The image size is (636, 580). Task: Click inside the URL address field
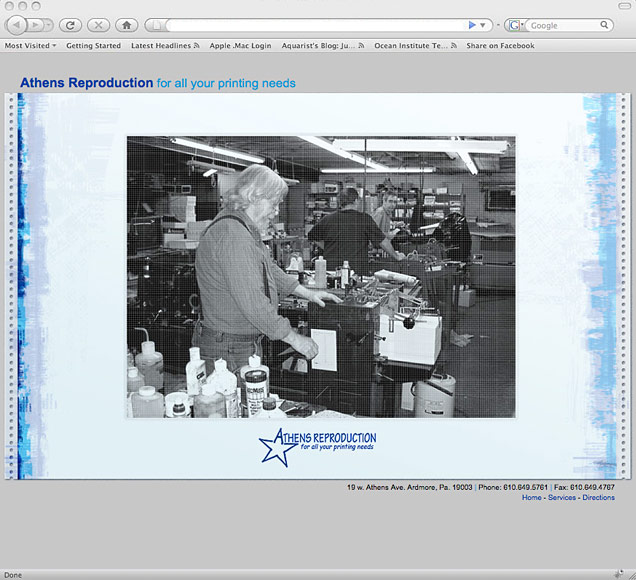310,25
